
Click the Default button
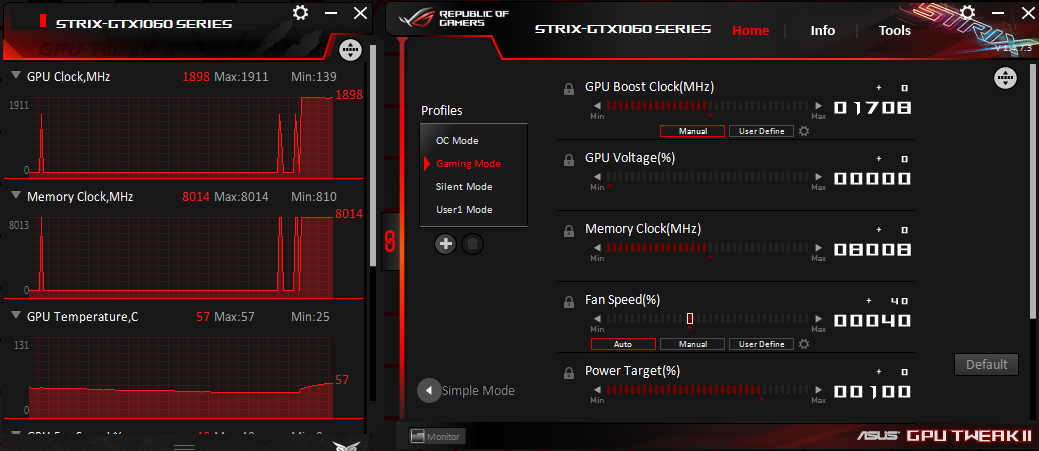[986, 364]
